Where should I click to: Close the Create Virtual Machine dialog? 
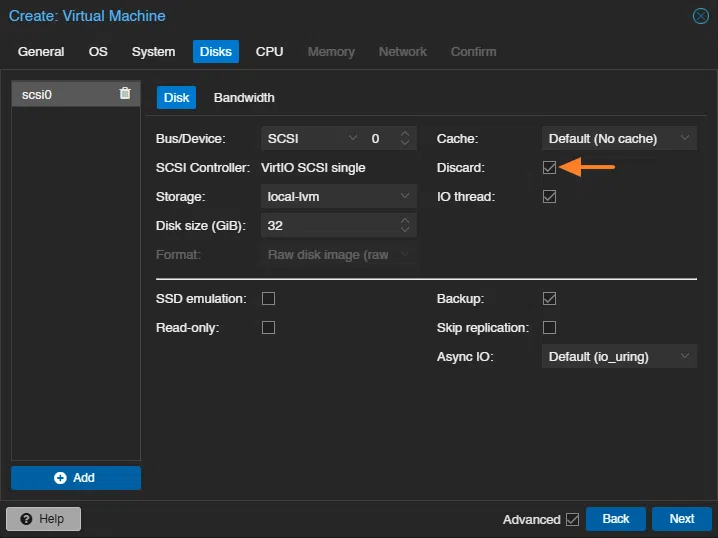coord(701,16)
